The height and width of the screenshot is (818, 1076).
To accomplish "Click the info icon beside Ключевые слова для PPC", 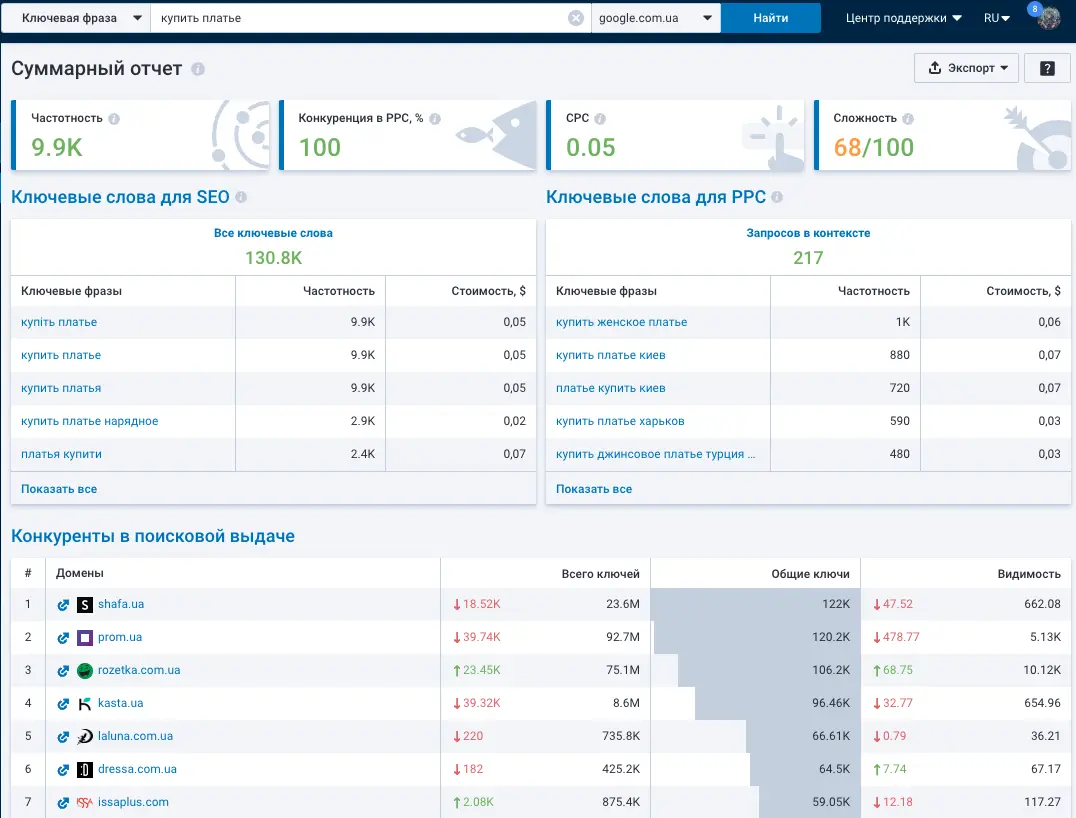I will pos(777,197).
